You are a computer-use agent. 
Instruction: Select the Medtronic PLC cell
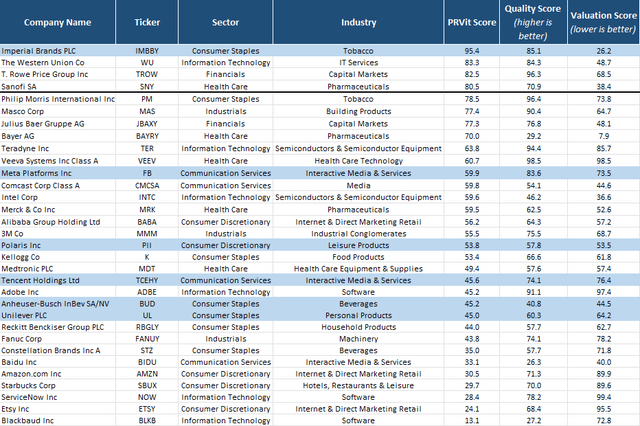58,269
